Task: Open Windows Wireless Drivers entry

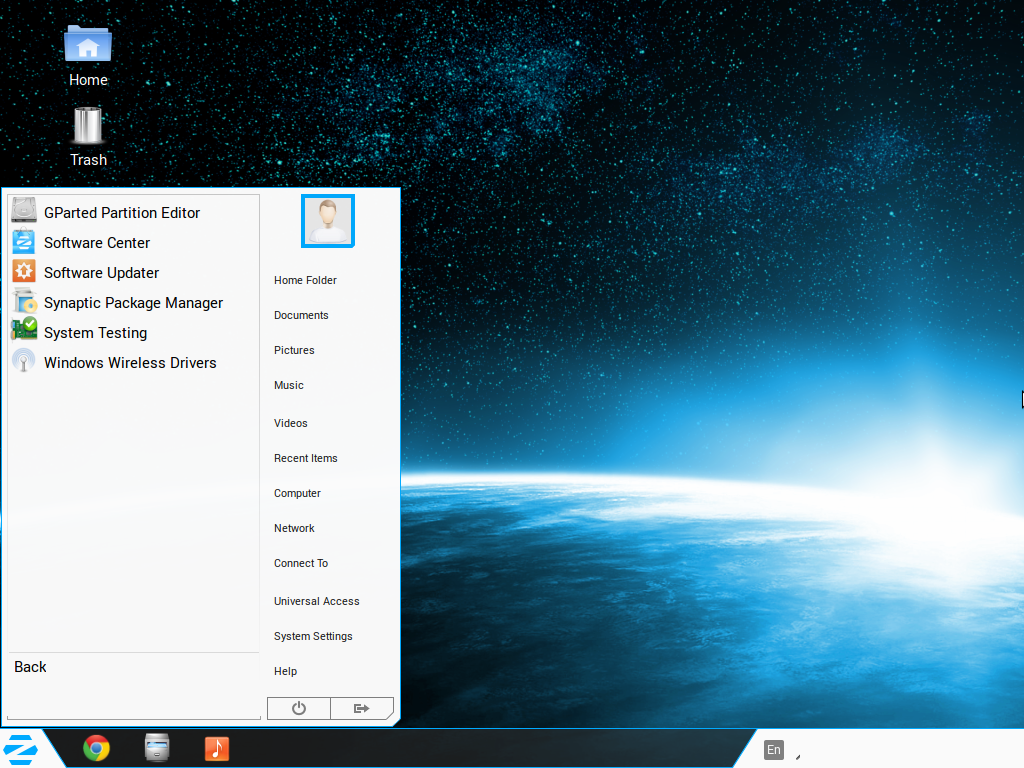Action: (133, 362)
